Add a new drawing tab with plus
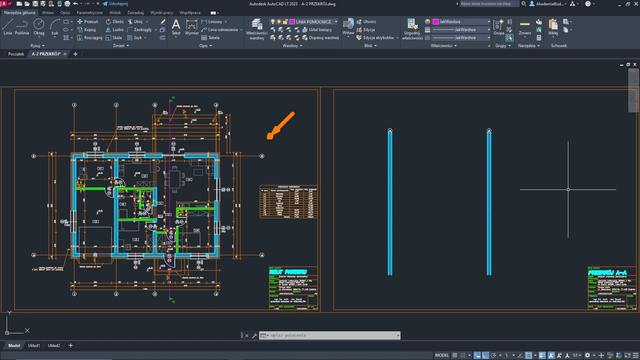The width and height of the screenshot is (640, 360). pos(75,54)
